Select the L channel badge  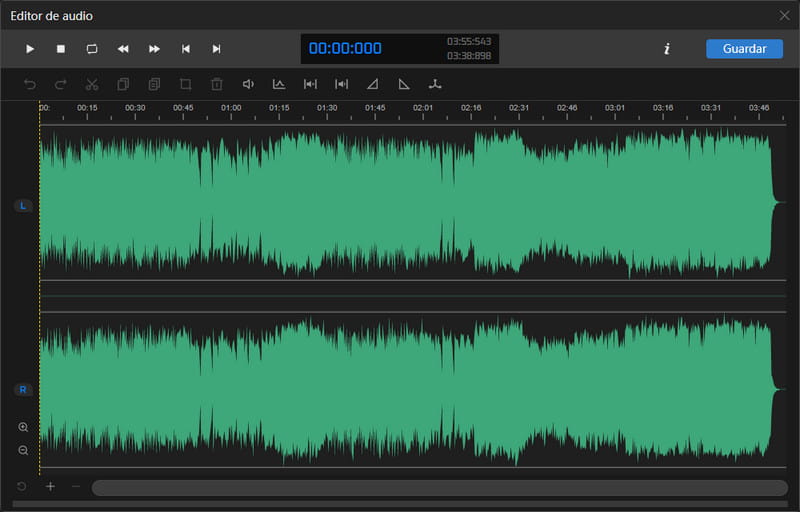click(22, 206)
